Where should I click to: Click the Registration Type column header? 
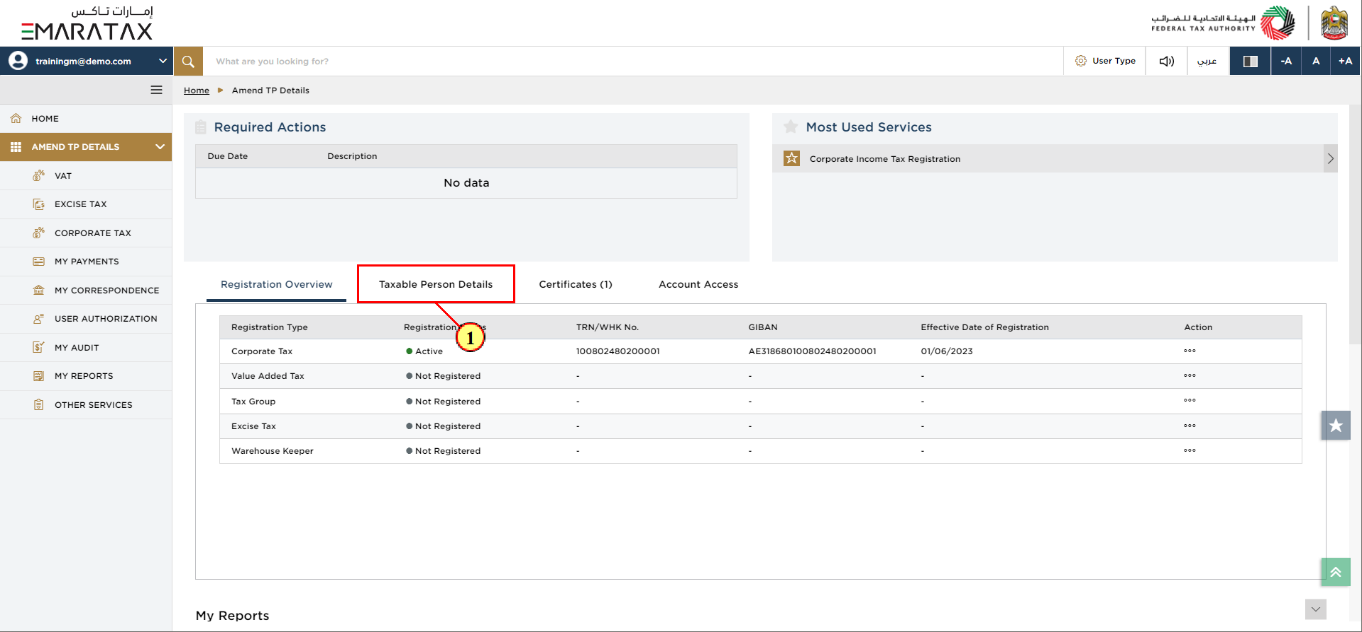tap(269, 327)
